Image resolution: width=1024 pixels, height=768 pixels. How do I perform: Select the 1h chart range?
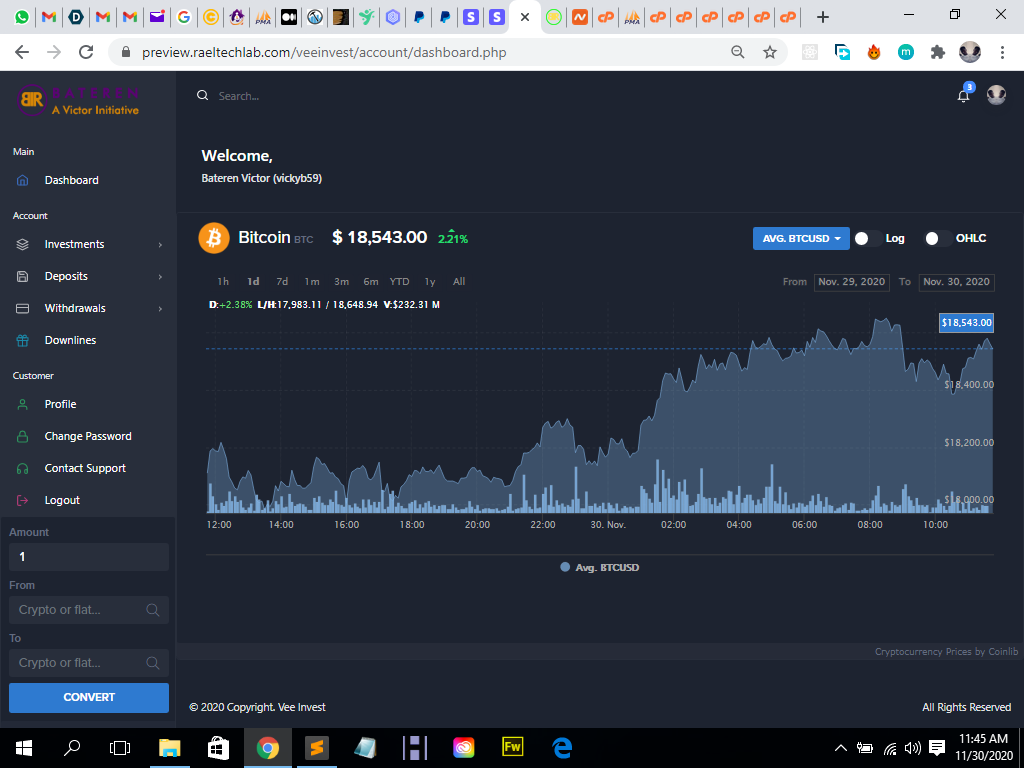tap(223, 281)
